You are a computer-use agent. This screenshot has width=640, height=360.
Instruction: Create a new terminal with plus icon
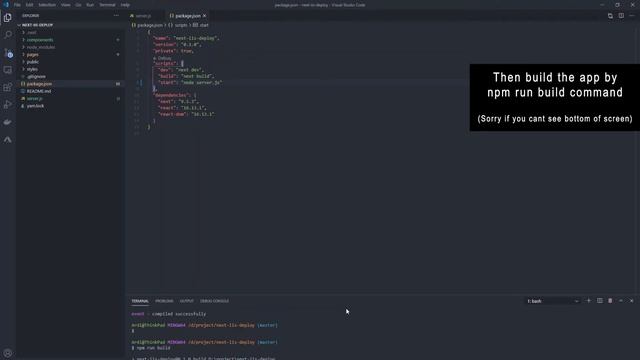[589, 301]
